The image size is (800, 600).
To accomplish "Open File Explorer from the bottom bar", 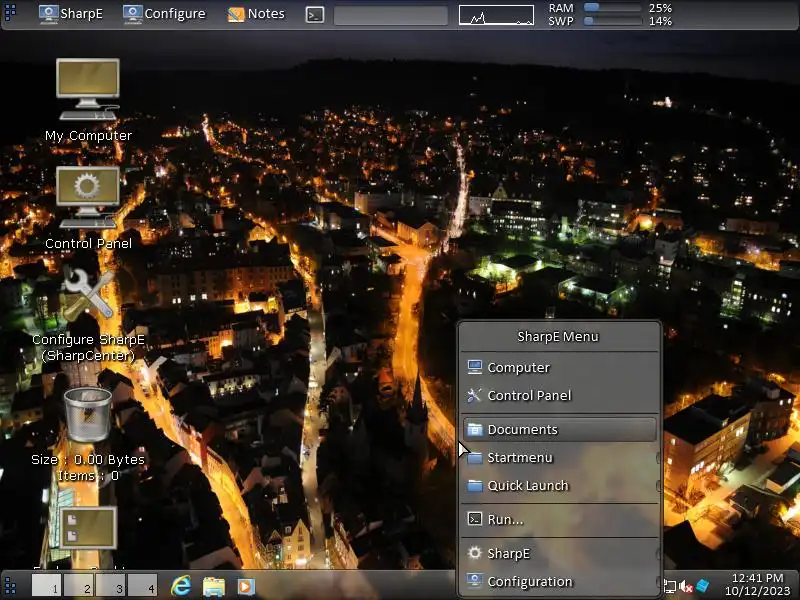I will coord(214,586).
